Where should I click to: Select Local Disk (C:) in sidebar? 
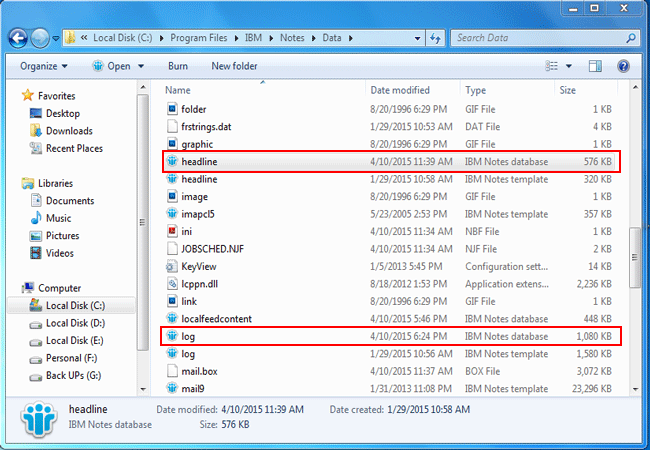coord(72,305)
